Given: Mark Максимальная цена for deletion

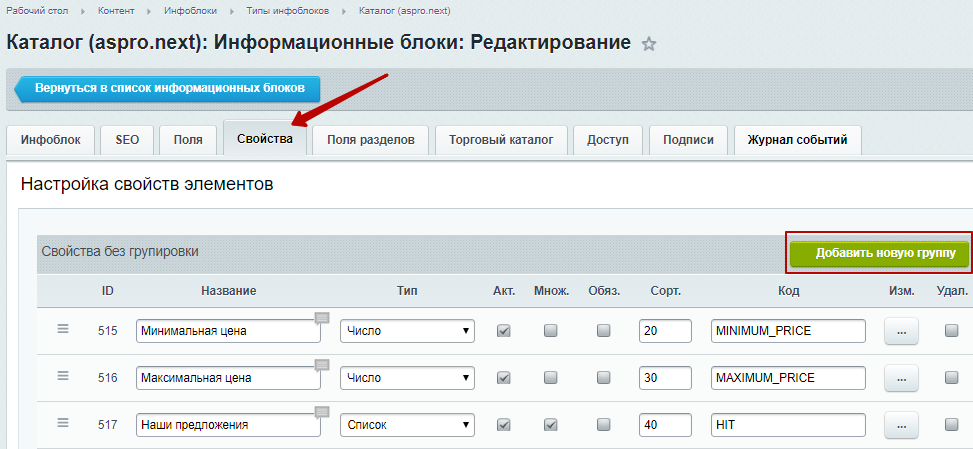Looking at the screenshot, I should point(951,378).
